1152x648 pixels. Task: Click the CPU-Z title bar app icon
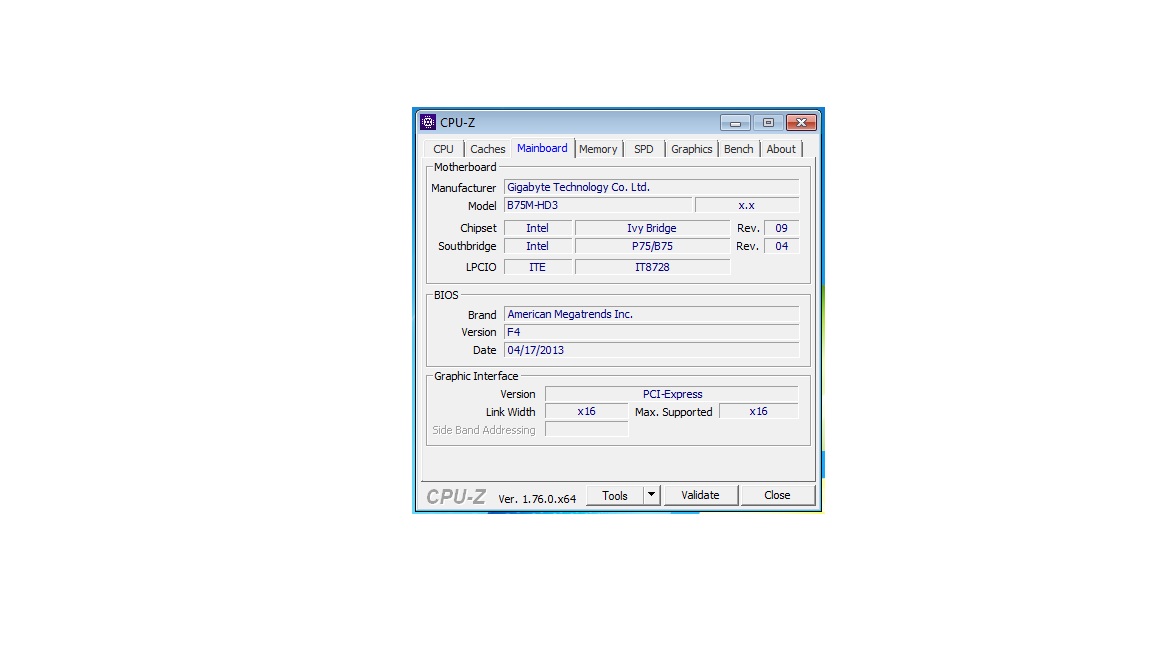point(428,123)
